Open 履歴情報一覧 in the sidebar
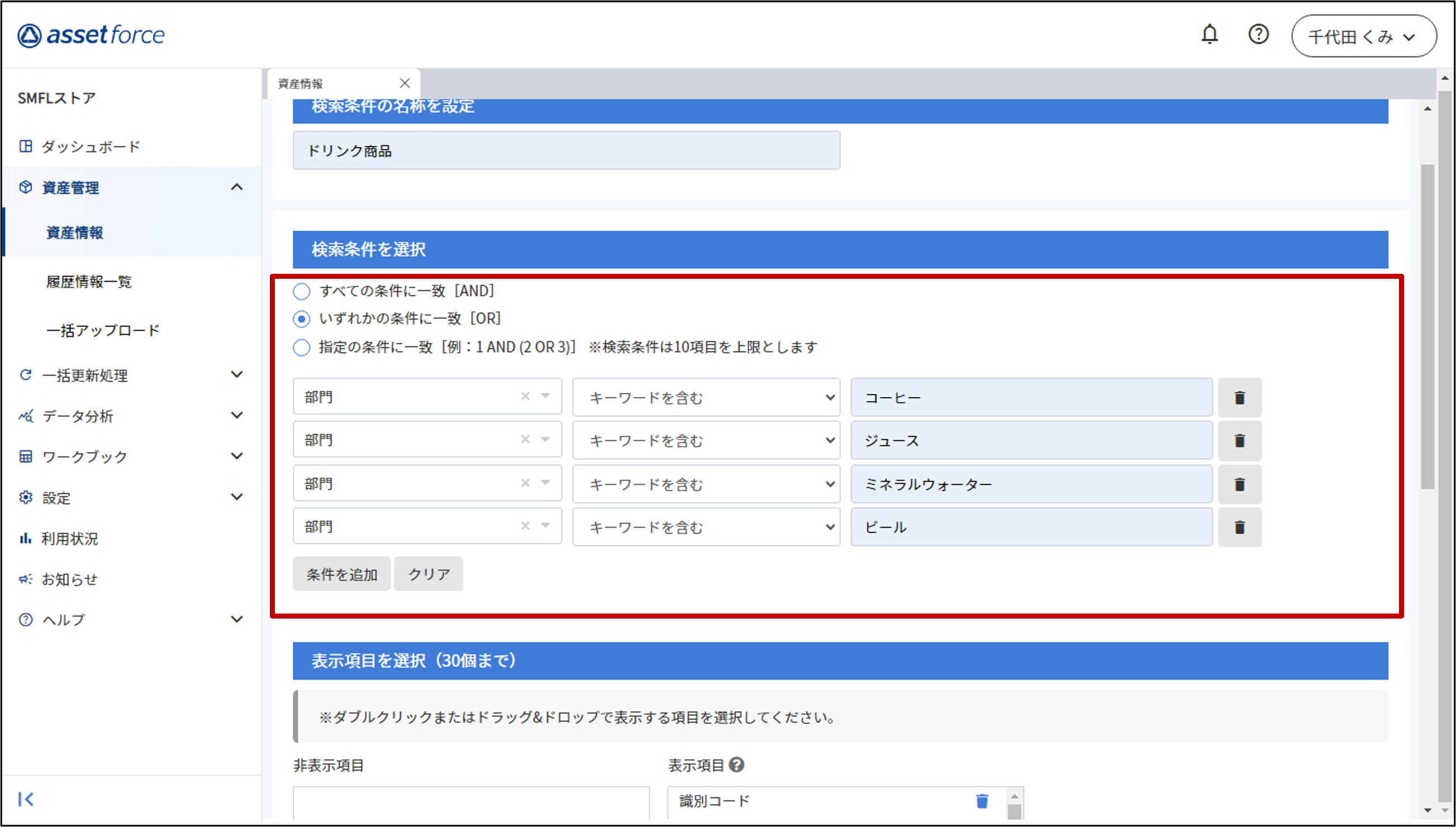Viewport: 1456px width, 827px height. pyautogui.click(x=89, y=282)
